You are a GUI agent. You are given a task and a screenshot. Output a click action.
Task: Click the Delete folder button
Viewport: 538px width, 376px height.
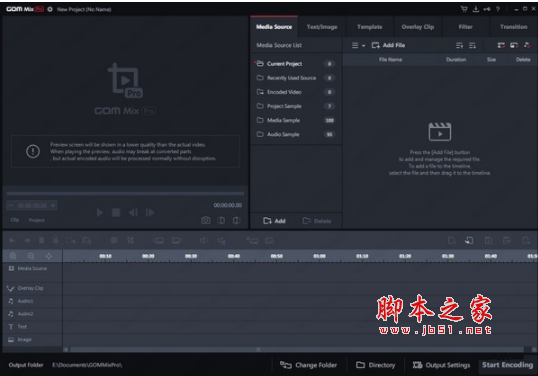tap(317, 221)
